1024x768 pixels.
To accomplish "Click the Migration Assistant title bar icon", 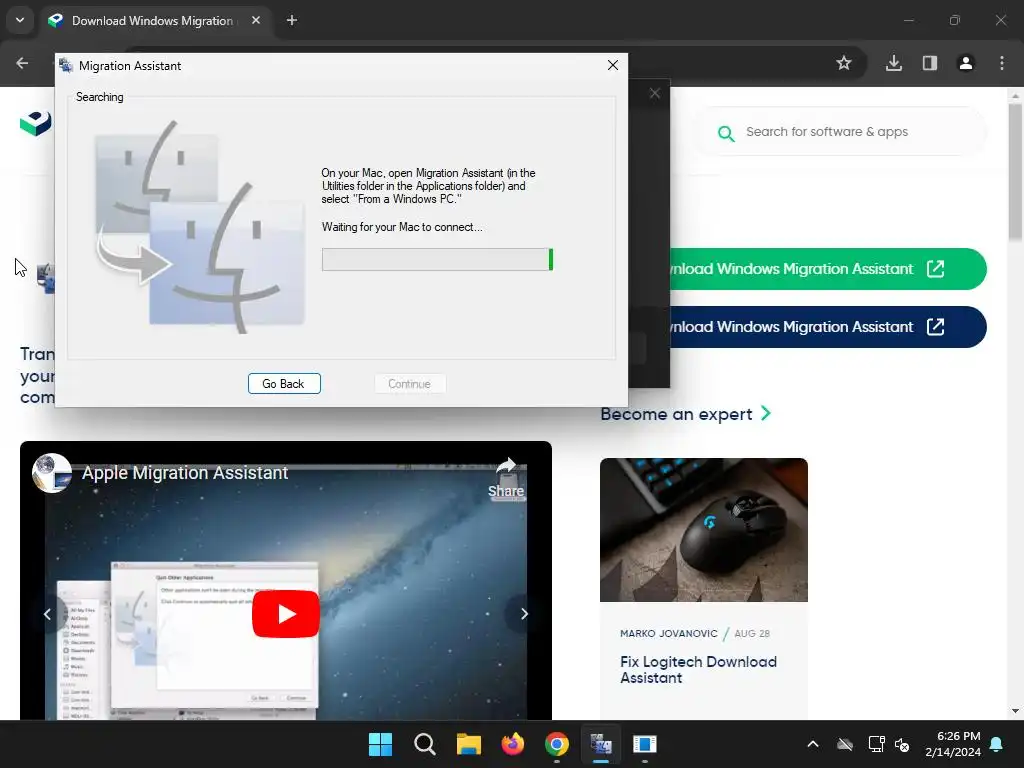I will pyautogui.click(x=66, y=65).
